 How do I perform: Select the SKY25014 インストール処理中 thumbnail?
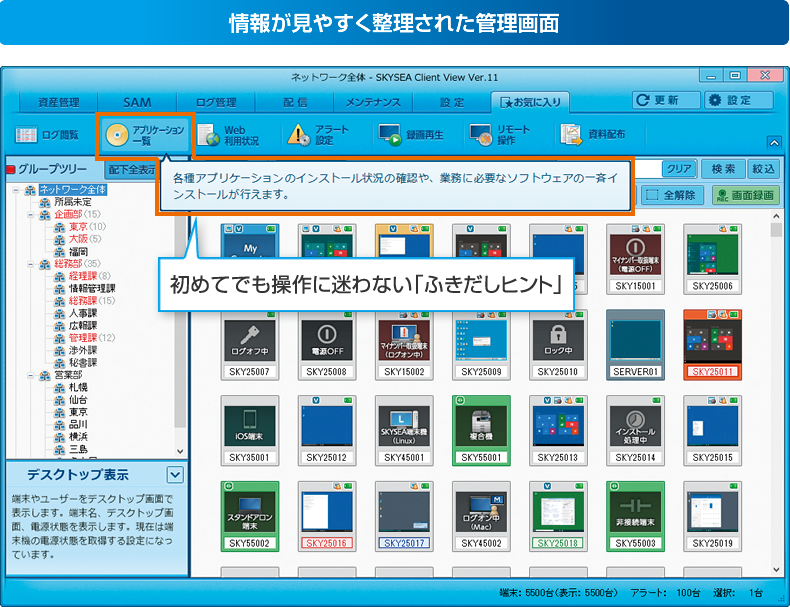635,431
